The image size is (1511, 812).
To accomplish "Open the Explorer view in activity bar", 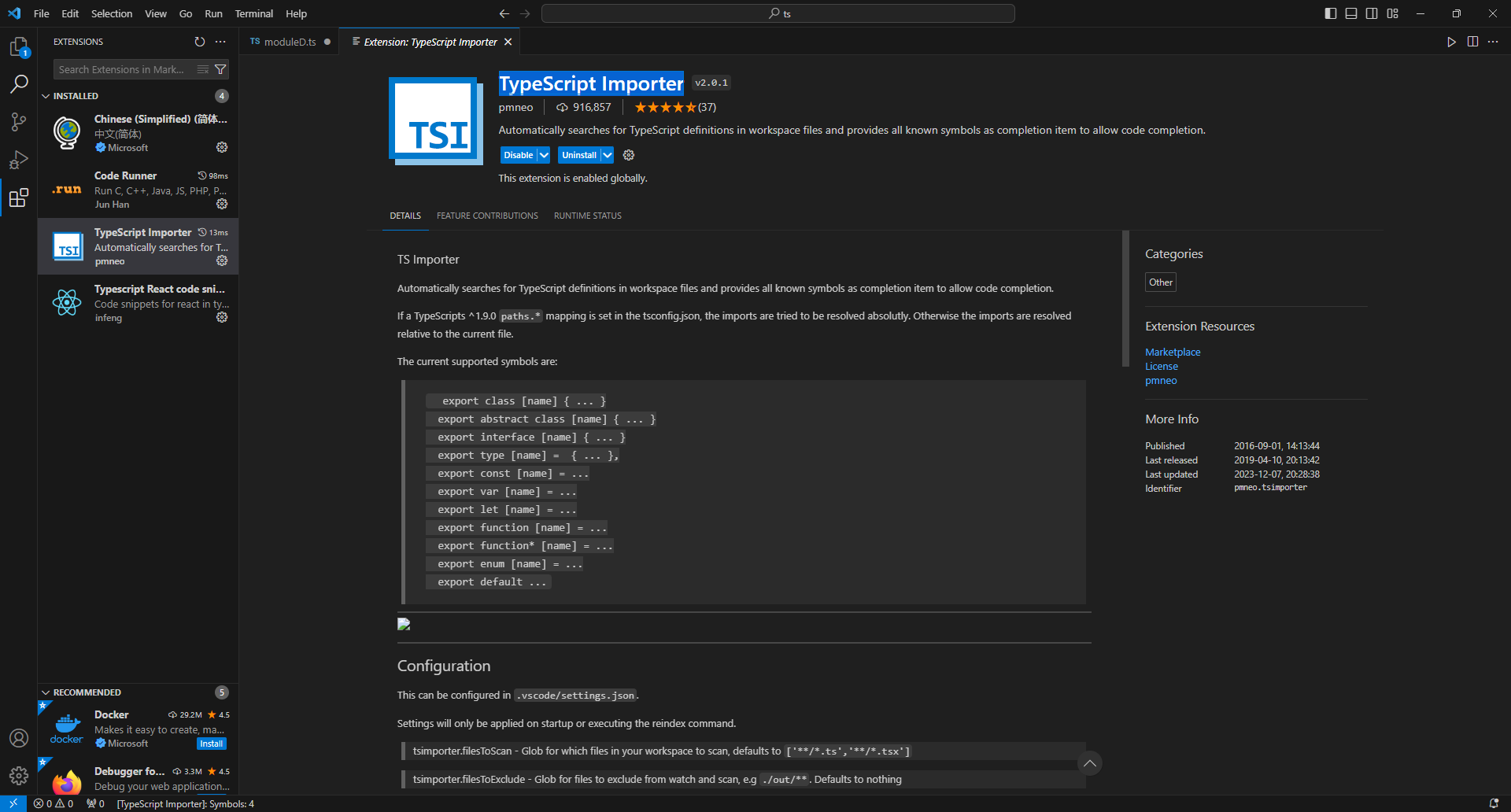I will pos(19,47).
